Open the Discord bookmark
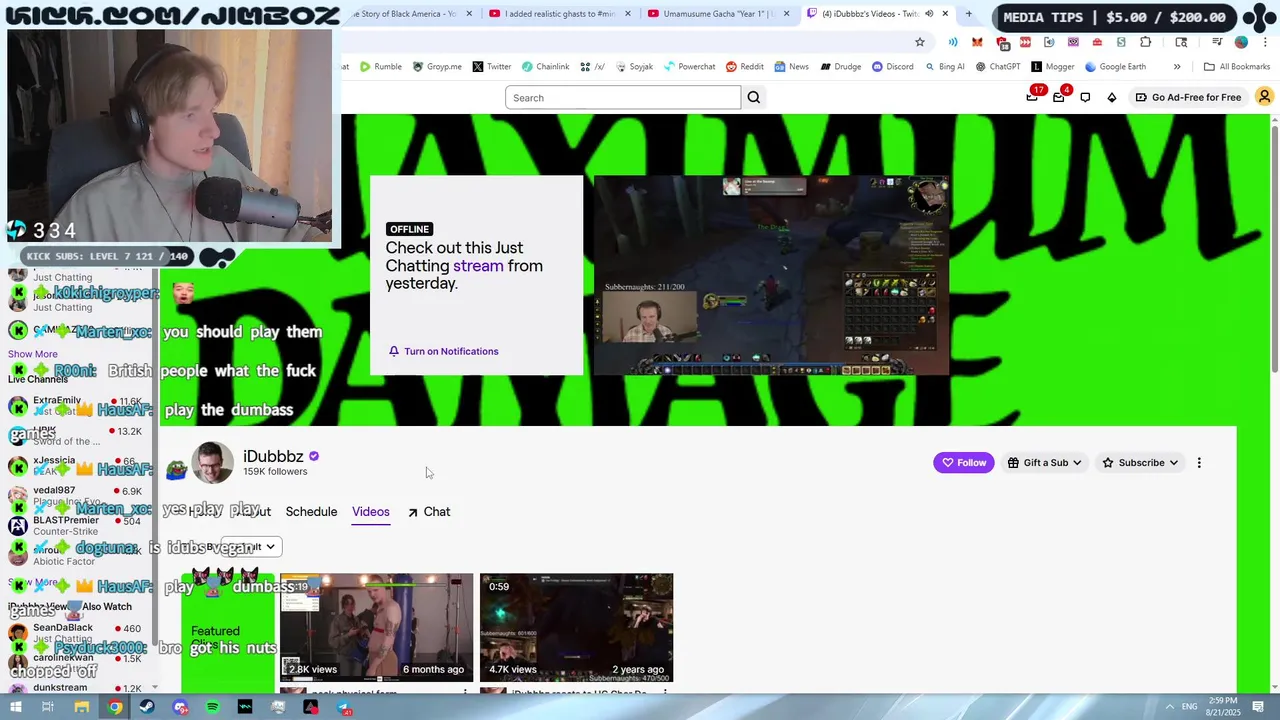 coord(892,67)
